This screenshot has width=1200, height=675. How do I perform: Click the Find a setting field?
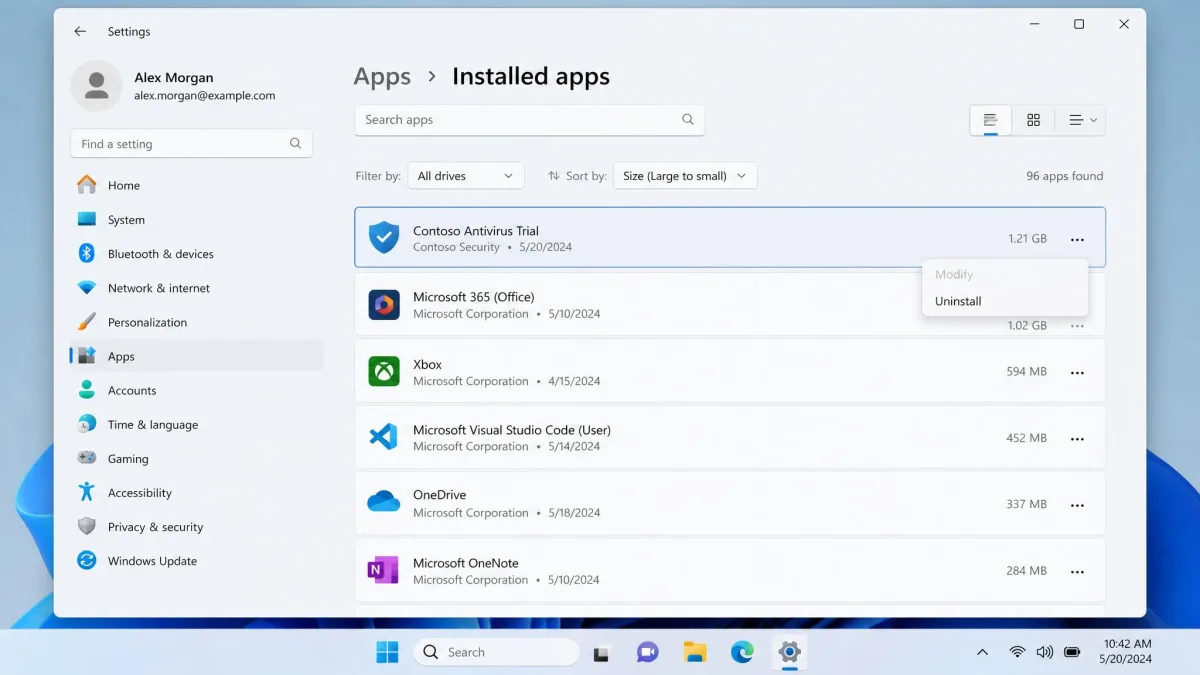pos(191,144)
